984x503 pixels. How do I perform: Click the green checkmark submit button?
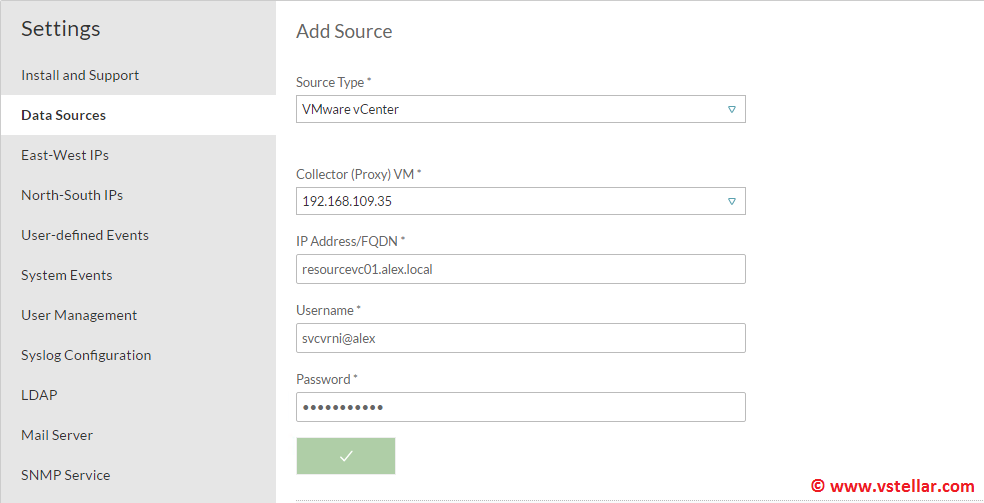point(346,456)
